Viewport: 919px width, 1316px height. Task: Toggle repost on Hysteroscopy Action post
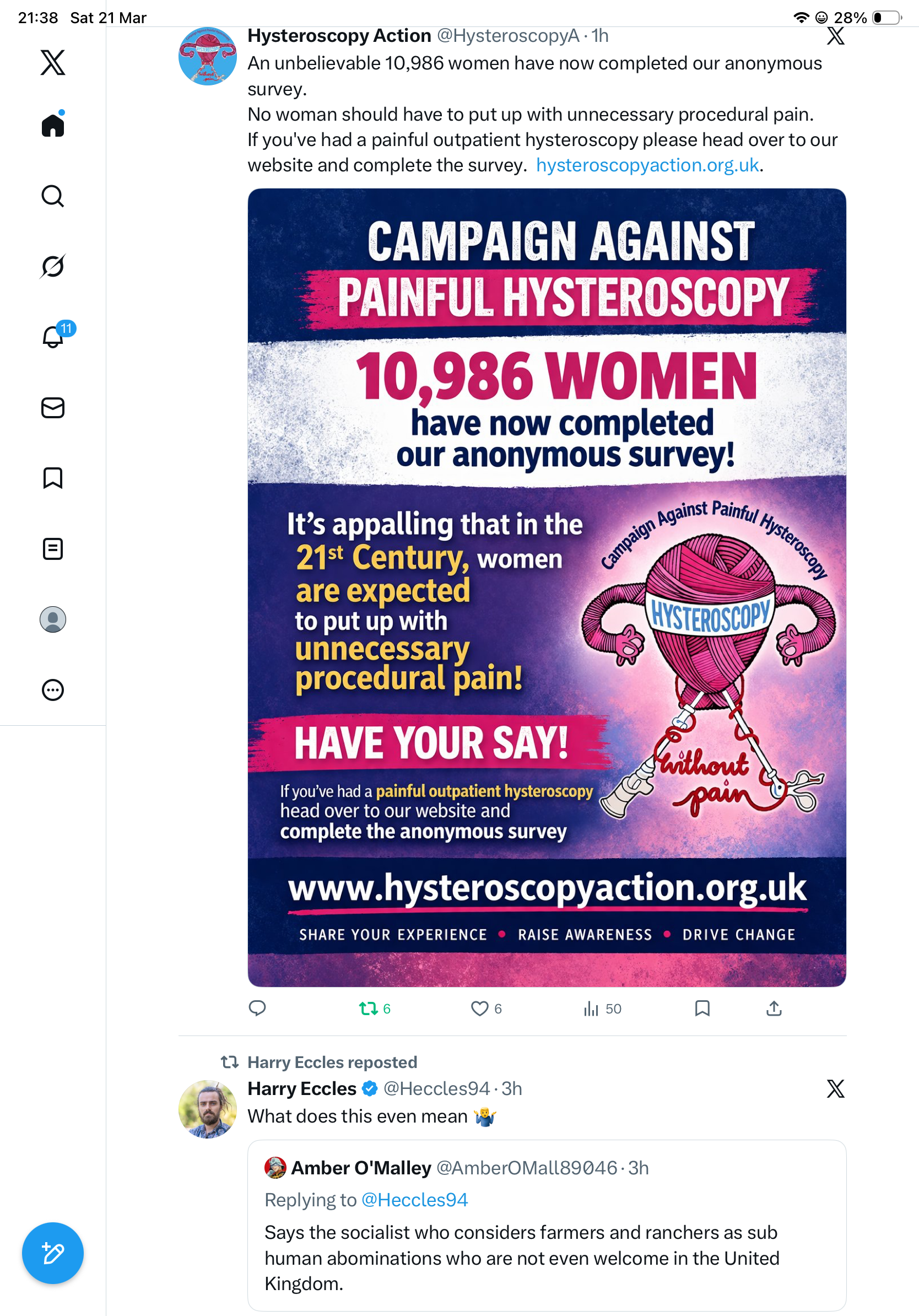(375, 1008)
